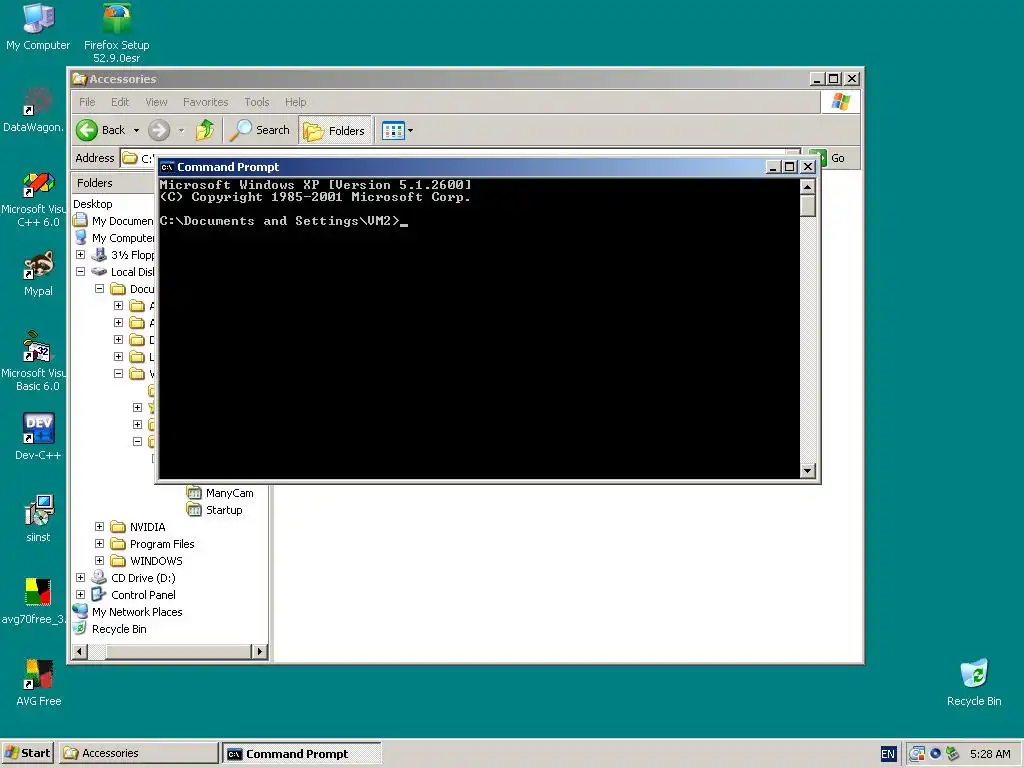The height and width of the screenshot is (768, 1024).
Task: Open Back history dropdown arrow
Action: 136,131
